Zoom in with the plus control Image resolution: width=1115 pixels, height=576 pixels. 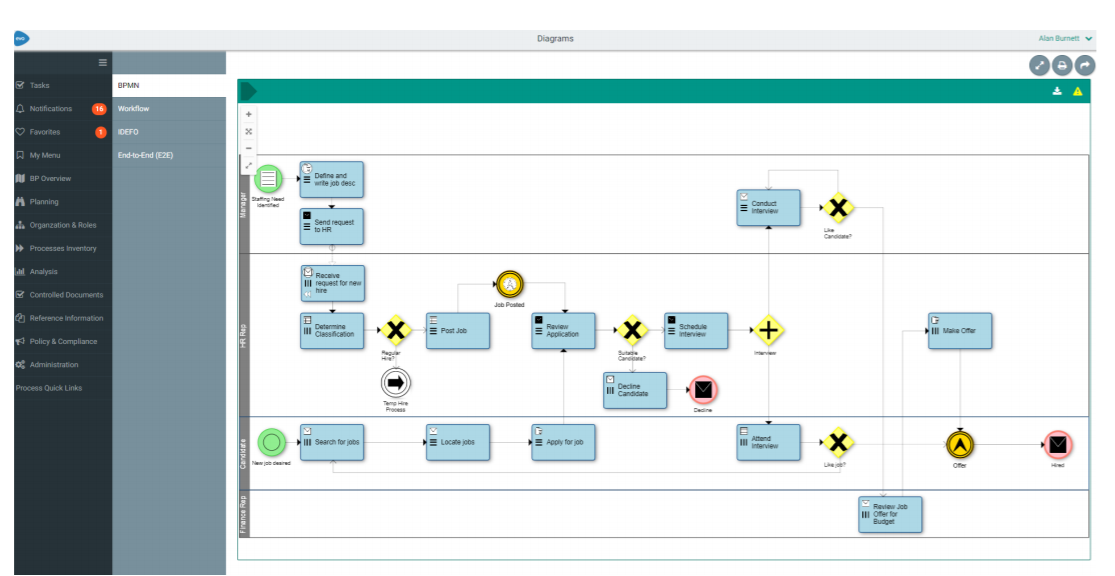click(249, 114)
